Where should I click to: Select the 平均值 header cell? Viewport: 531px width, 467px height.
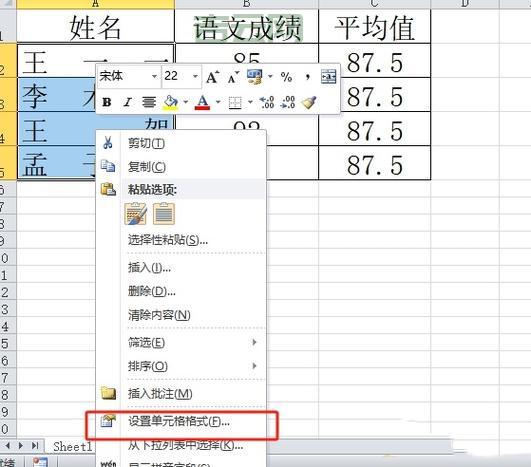[375, 26]
